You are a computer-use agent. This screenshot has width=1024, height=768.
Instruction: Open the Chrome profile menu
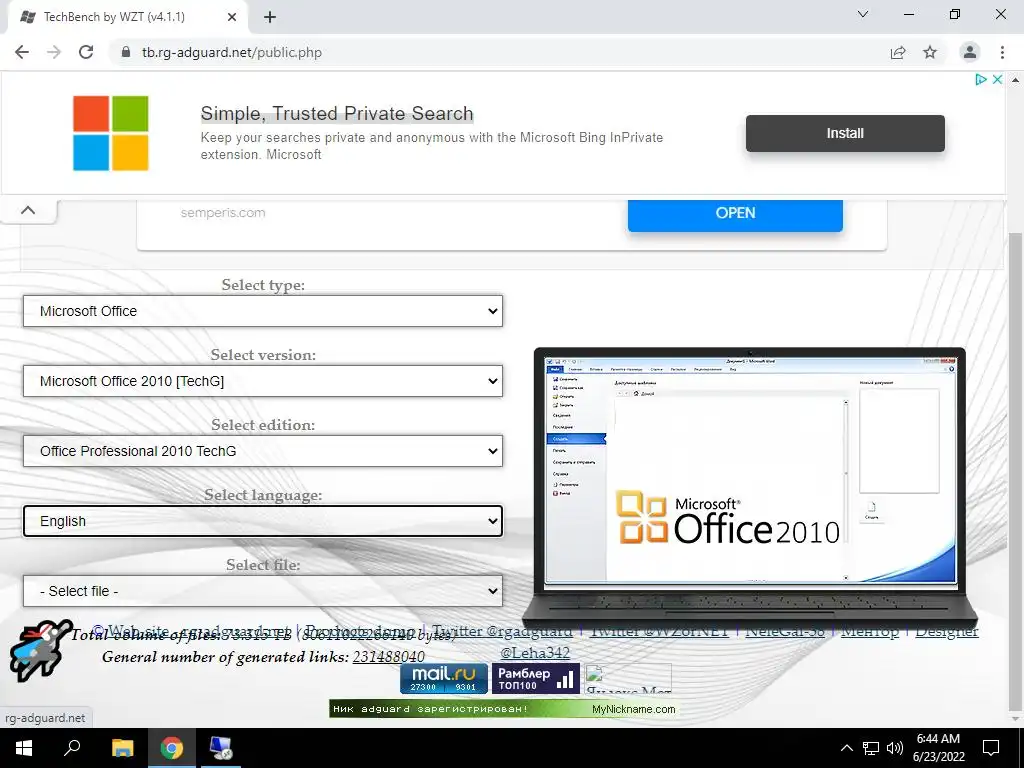[x=970, y=52]
